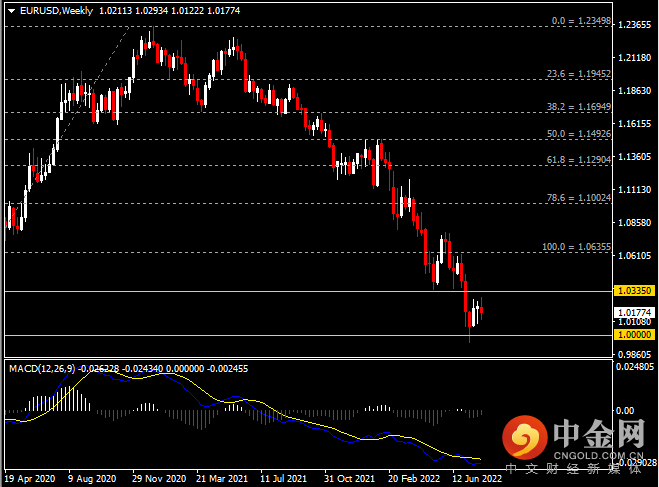659x487 pixels.
Task: Click the 12 Jun 2022 date label
Action: pyautogui.click(x=477, y=479)
